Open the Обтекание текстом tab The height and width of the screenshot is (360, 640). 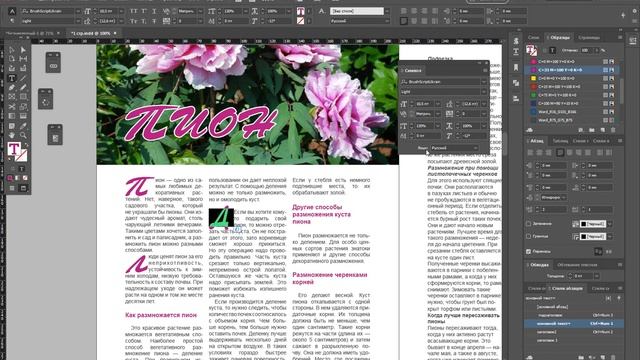[x=577, y=265]
